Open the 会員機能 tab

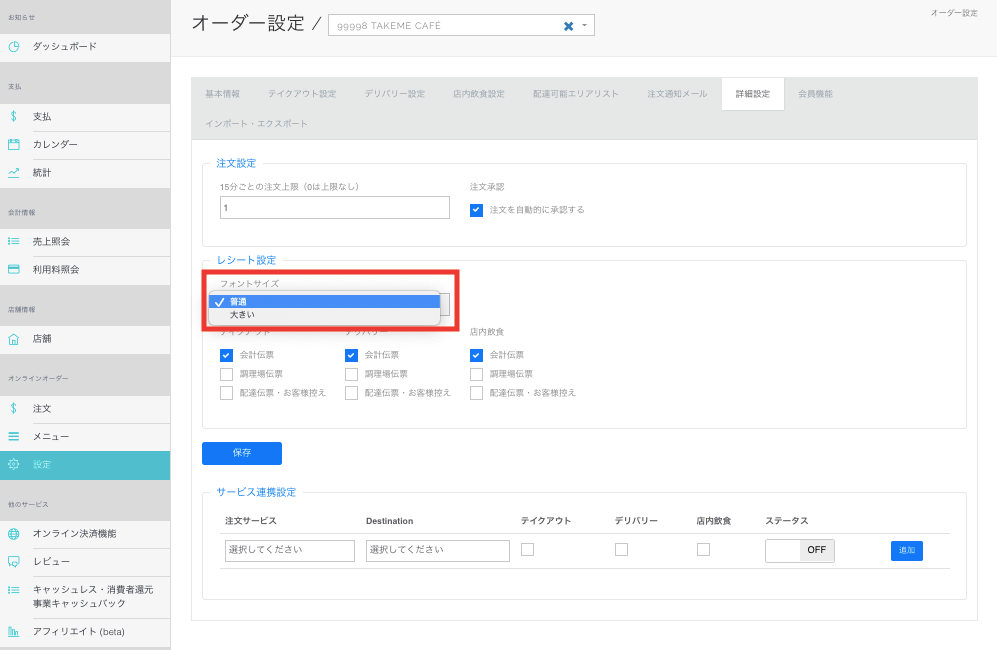(816, 94)
